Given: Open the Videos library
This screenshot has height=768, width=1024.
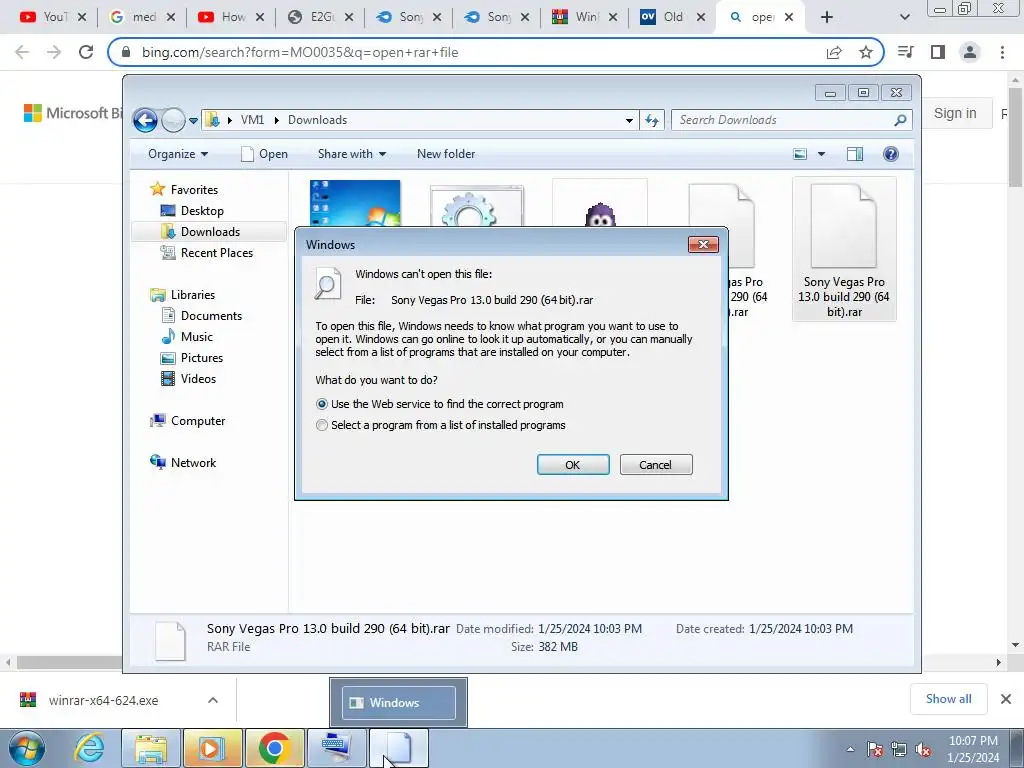Looking at the screenshot, I should tap(198, 379).
